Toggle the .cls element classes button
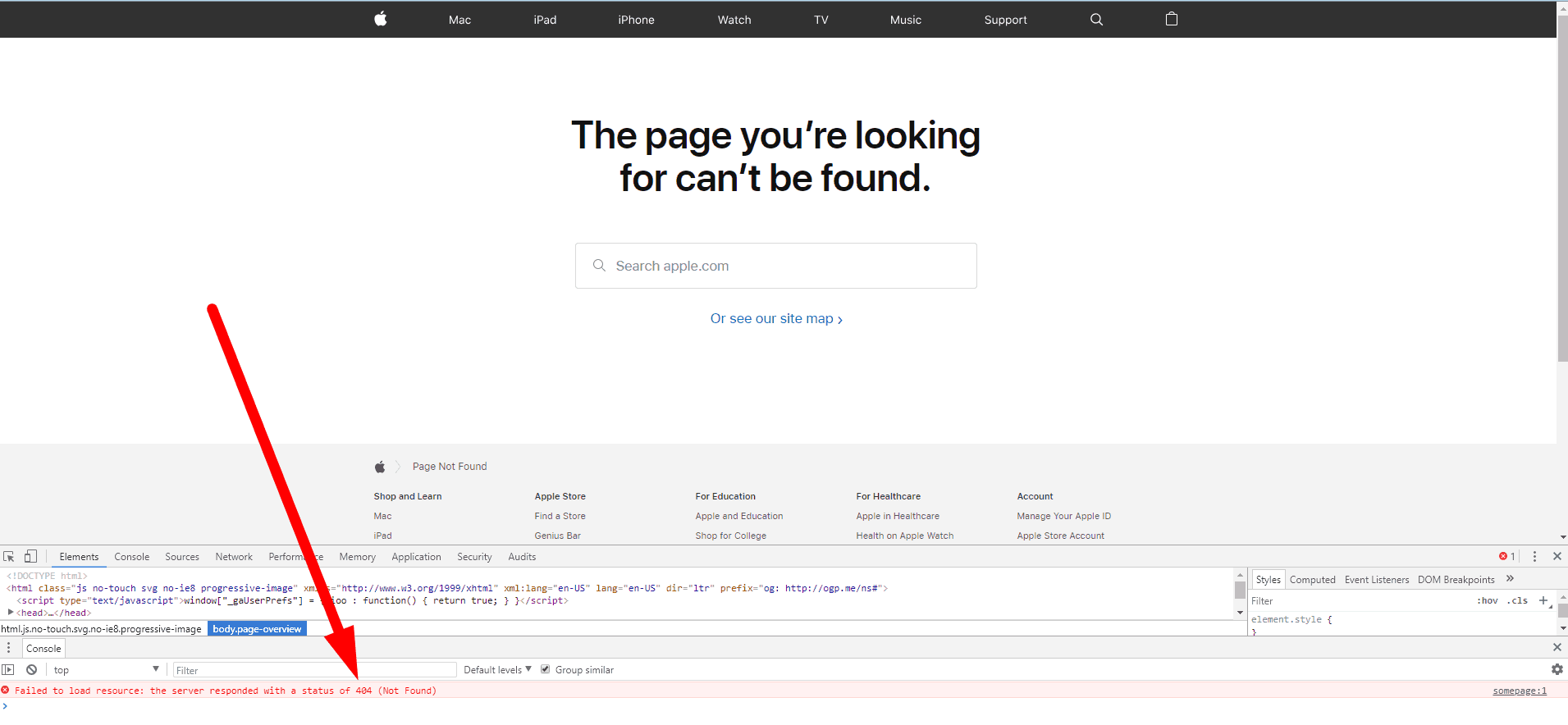This screenshot has width=1568, height=725. pos(1517,600)
